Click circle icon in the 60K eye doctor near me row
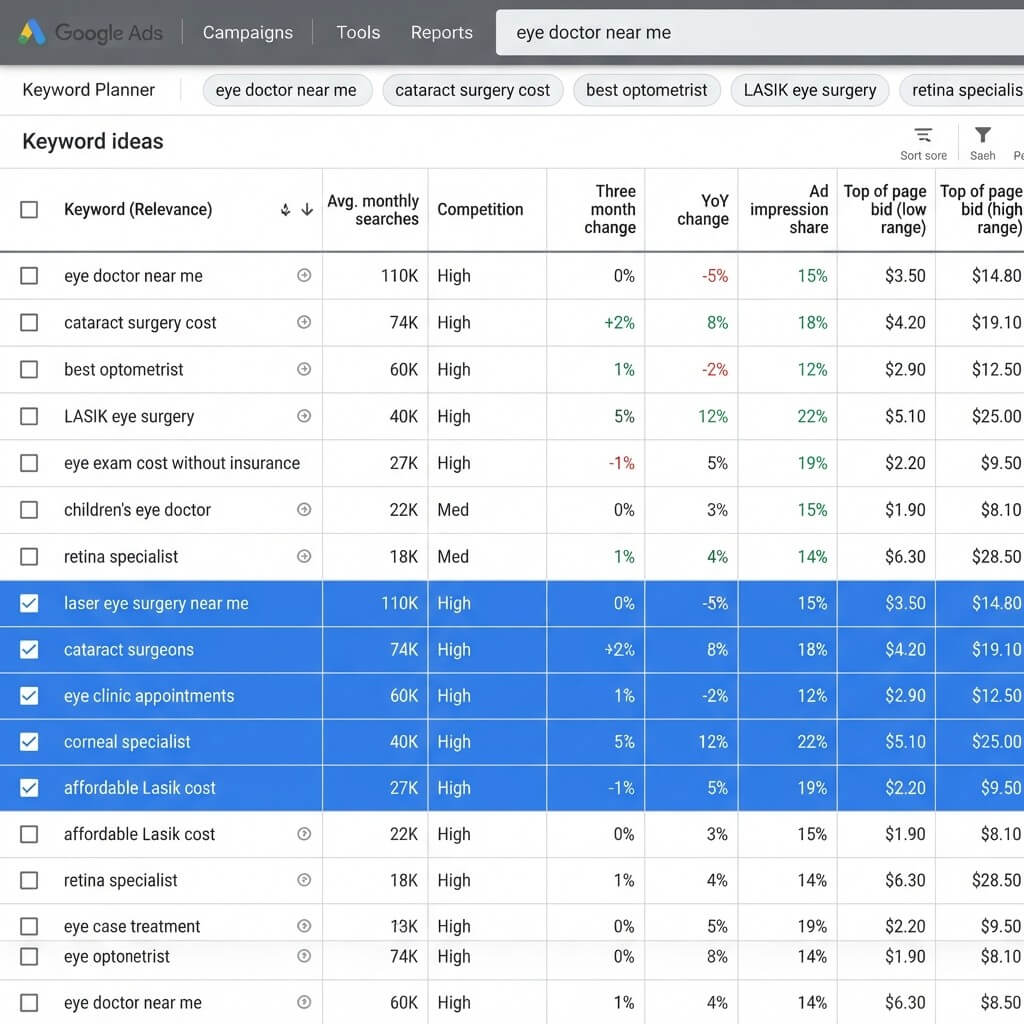The image size is (1024, 1024). pos(304,1002)
